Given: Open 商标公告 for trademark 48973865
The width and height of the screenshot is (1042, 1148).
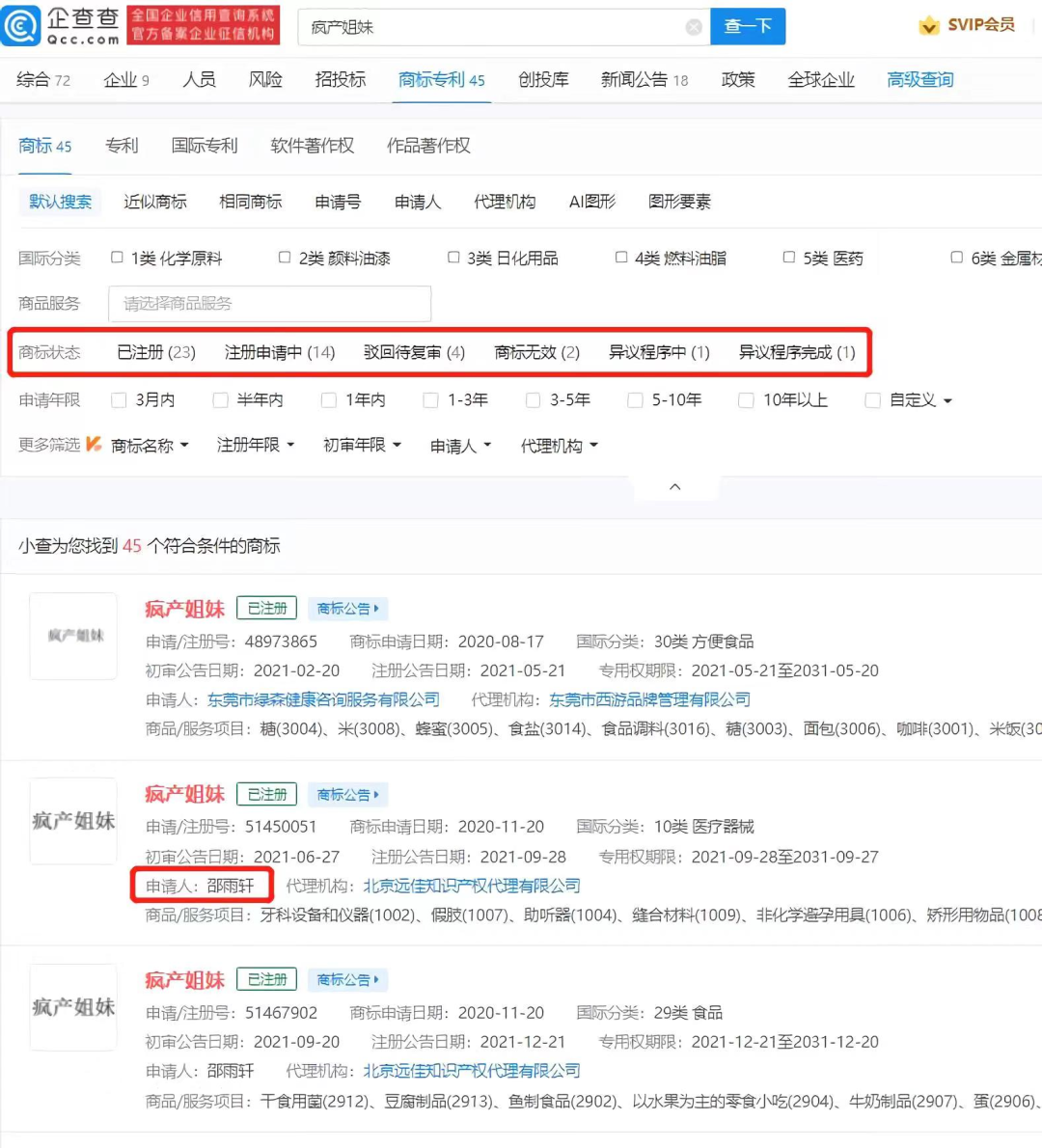Looking at the screenshot, I should (x=347, y=608).
